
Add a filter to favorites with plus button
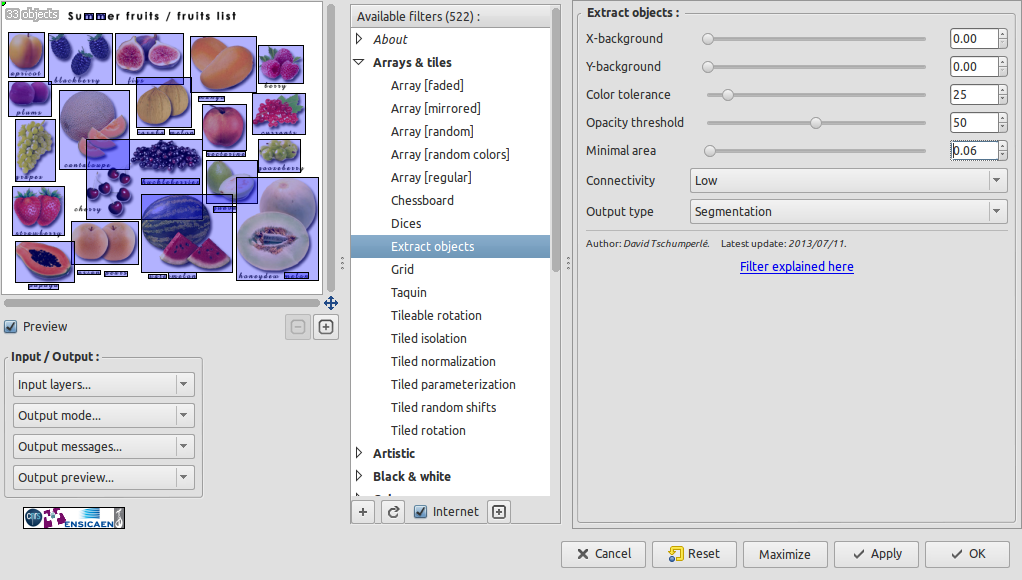coord(363,512)
